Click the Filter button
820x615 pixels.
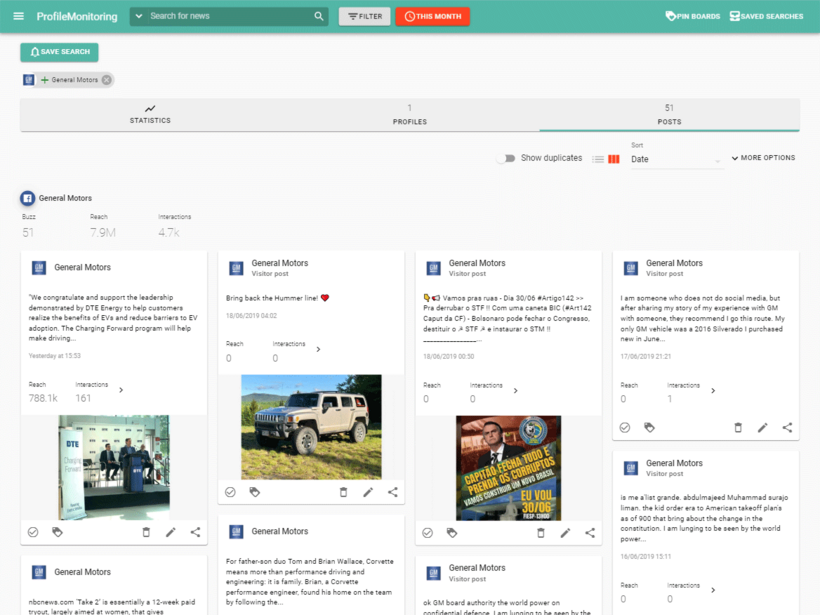(365, 16)
